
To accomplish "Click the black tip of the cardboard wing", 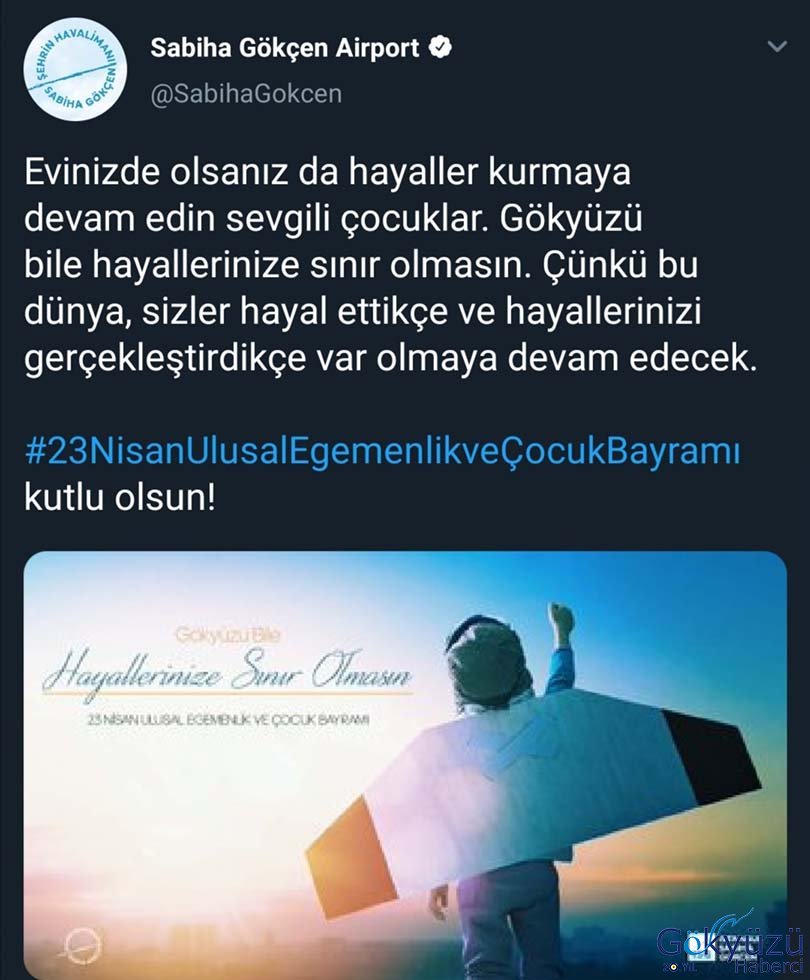I will [714, 755].
